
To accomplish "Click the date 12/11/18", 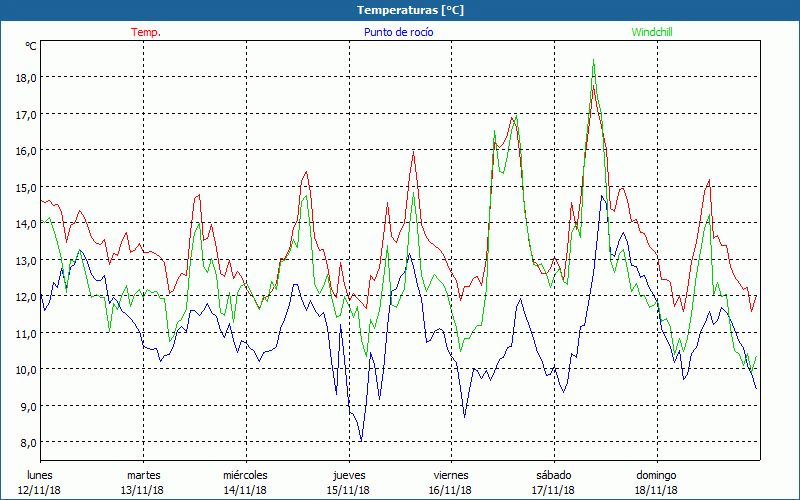I will click(x=39, y=490).
